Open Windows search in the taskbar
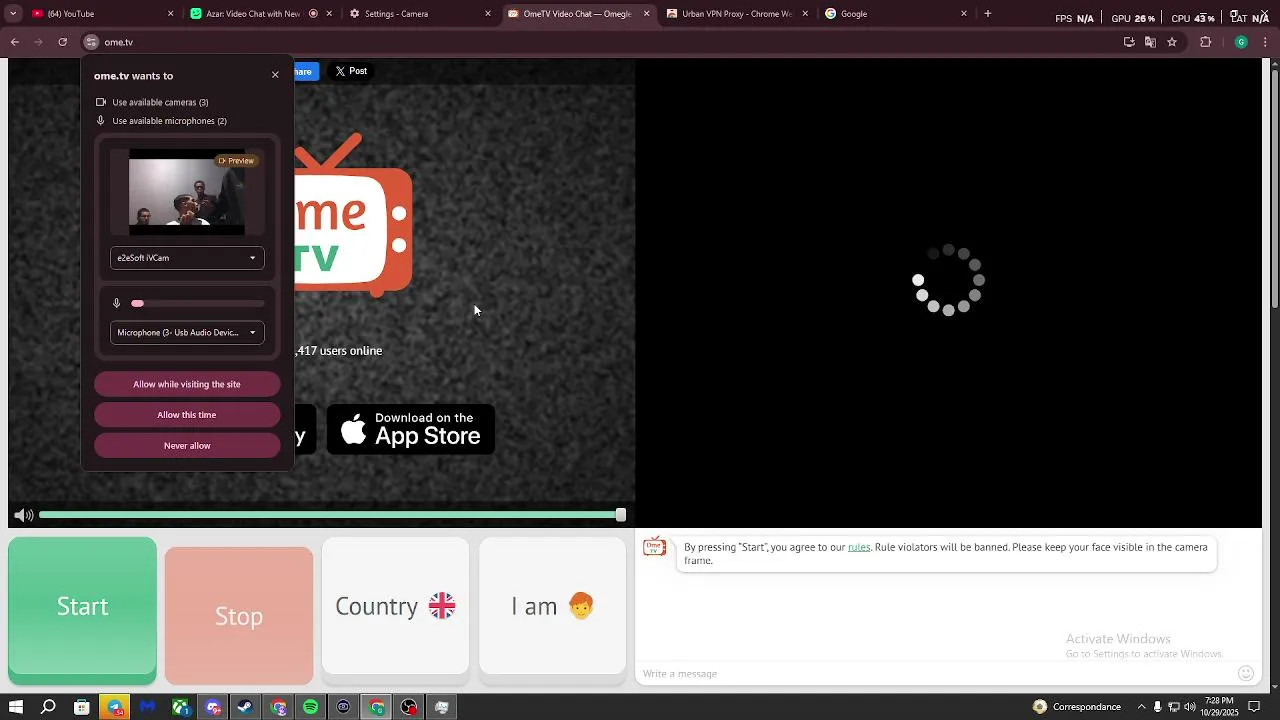 (x=48, y=707)
